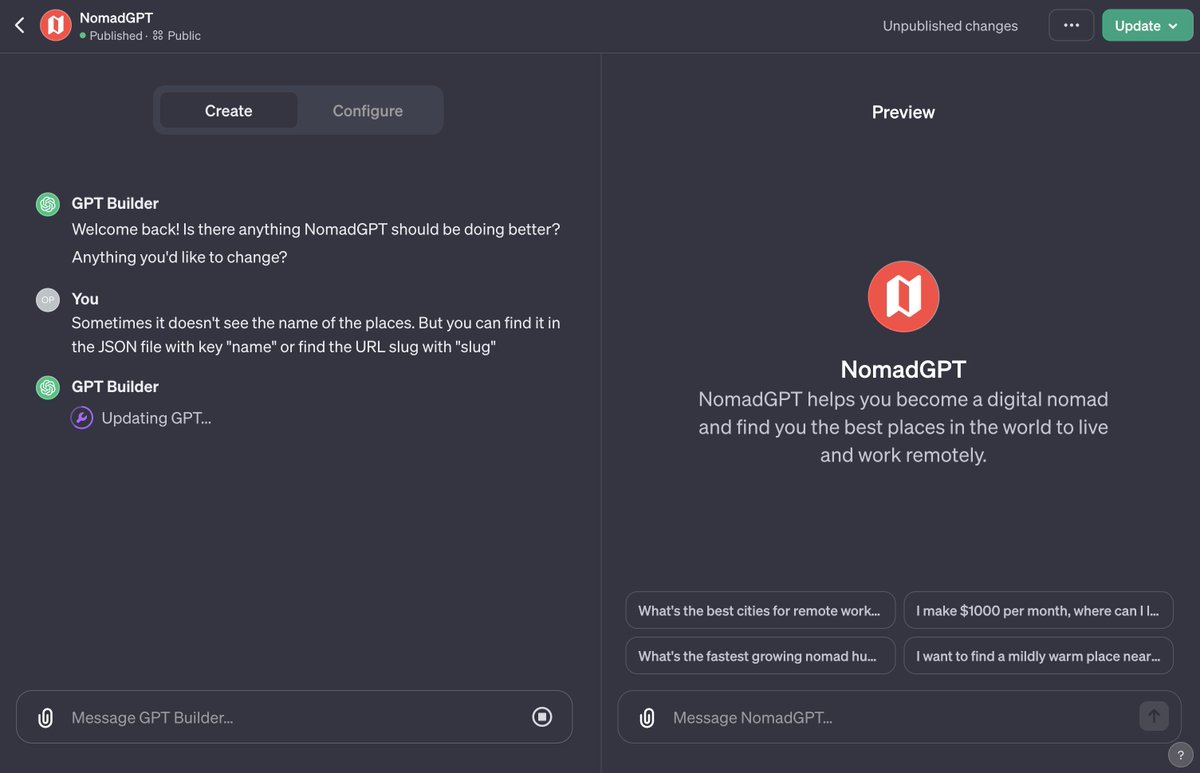The width and height of the screenshot is (1200, 773).
Task: Attach file in NomadGPT preview message box
Action: (647, 717)
